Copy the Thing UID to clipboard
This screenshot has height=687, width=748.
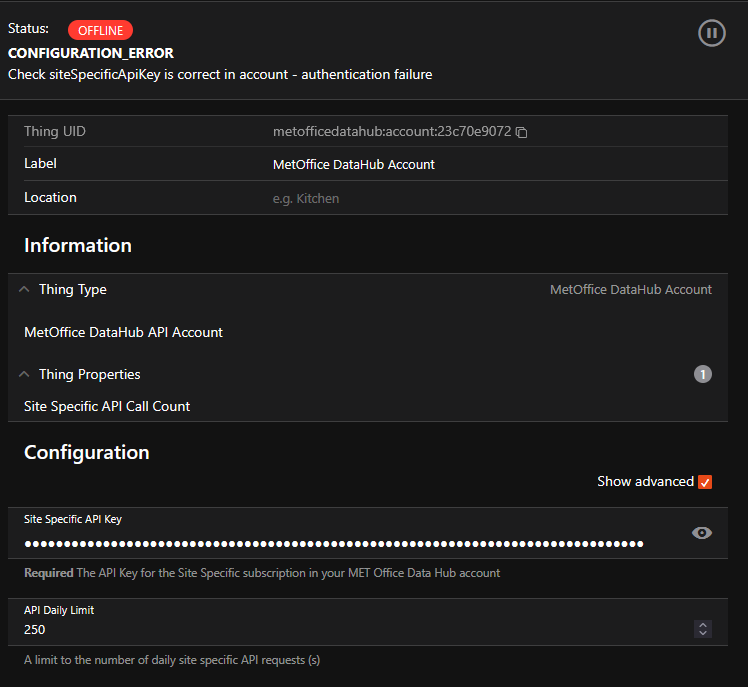(x=521, y=132)
